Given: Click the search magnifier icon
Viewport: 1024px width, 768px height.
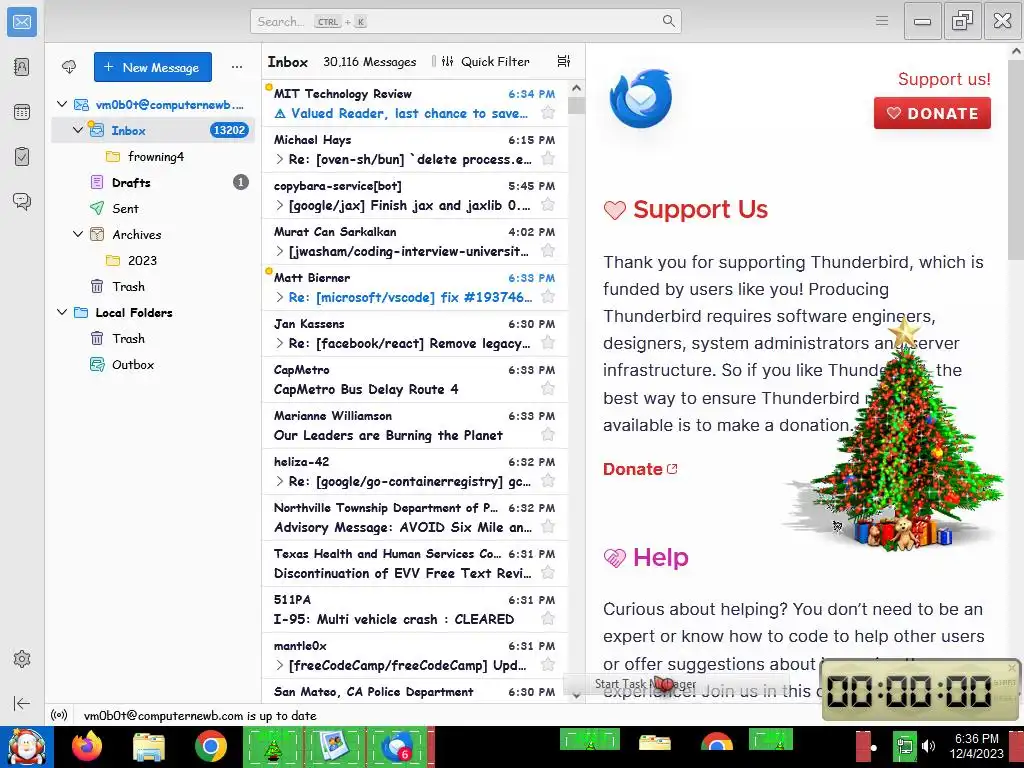Looking at the screenshot, I should (668, 21).
